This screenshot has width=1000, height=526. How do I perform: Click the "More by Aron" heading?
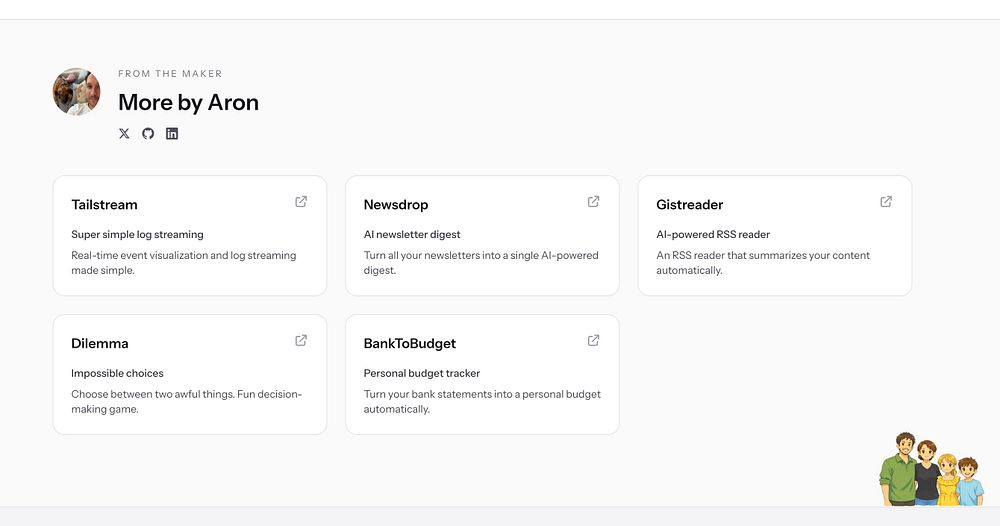point(188,102)
